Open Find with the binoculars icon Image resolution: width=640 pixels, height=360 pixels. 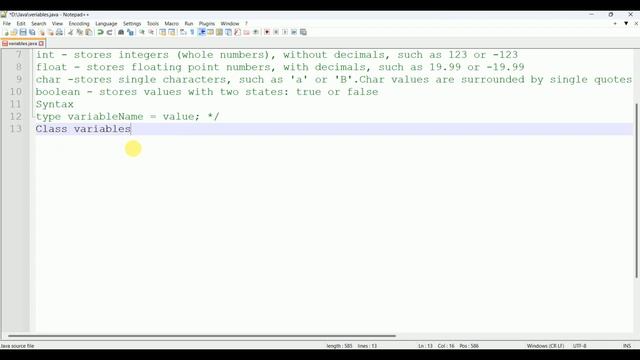(x=121, y=32)
